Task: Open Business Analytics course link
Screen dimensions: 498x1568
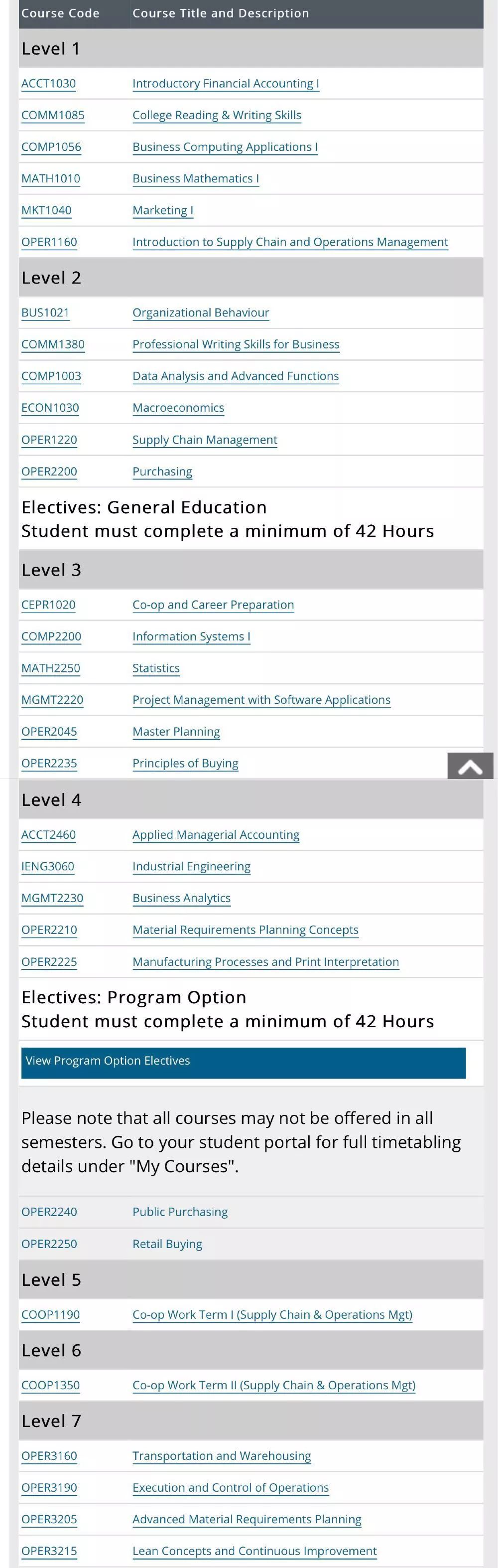Action: tap(181, 898)
